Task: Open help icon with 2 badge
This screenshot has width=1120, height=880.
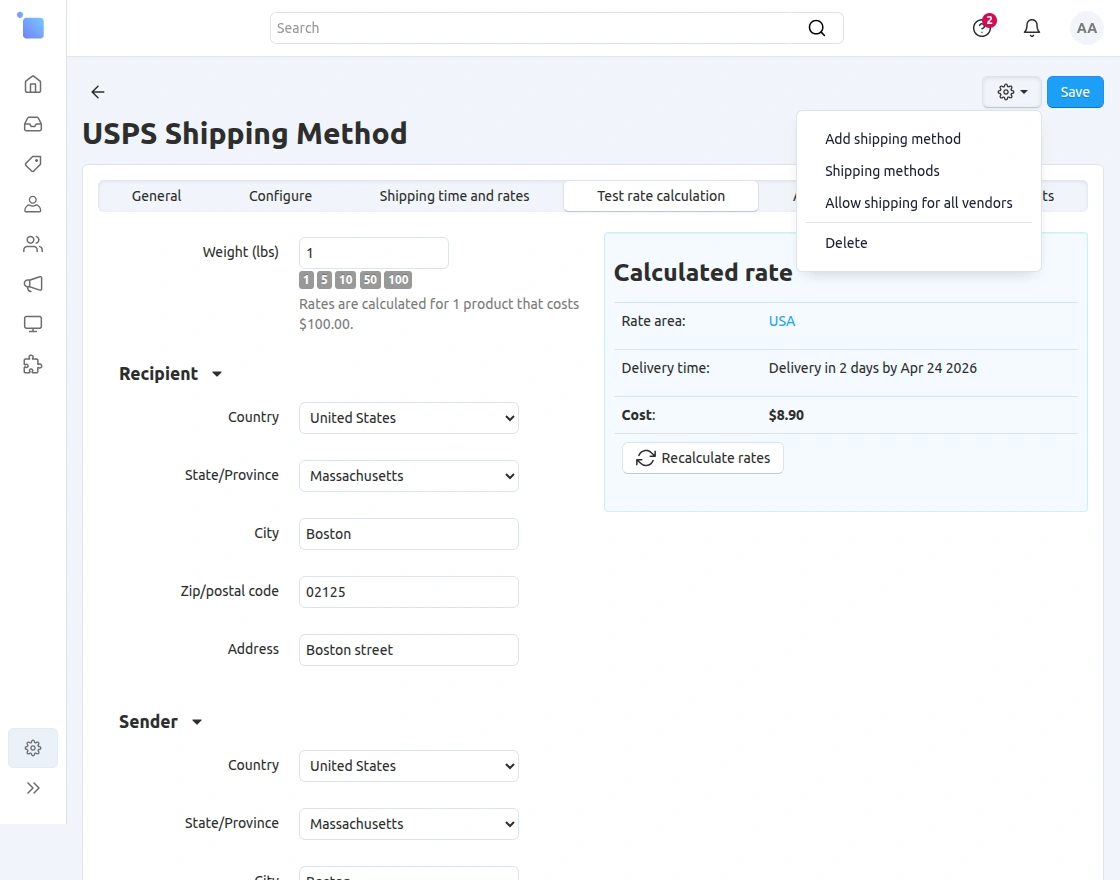Action: coord(982,28)
